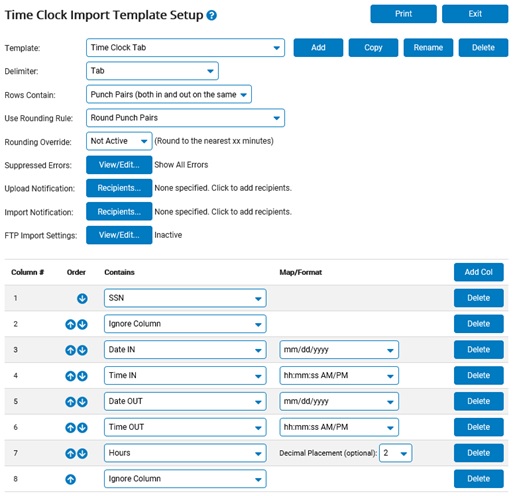Open the help icon beside the page title
Screen dimensions: 515x496
[x=211, y=15]
